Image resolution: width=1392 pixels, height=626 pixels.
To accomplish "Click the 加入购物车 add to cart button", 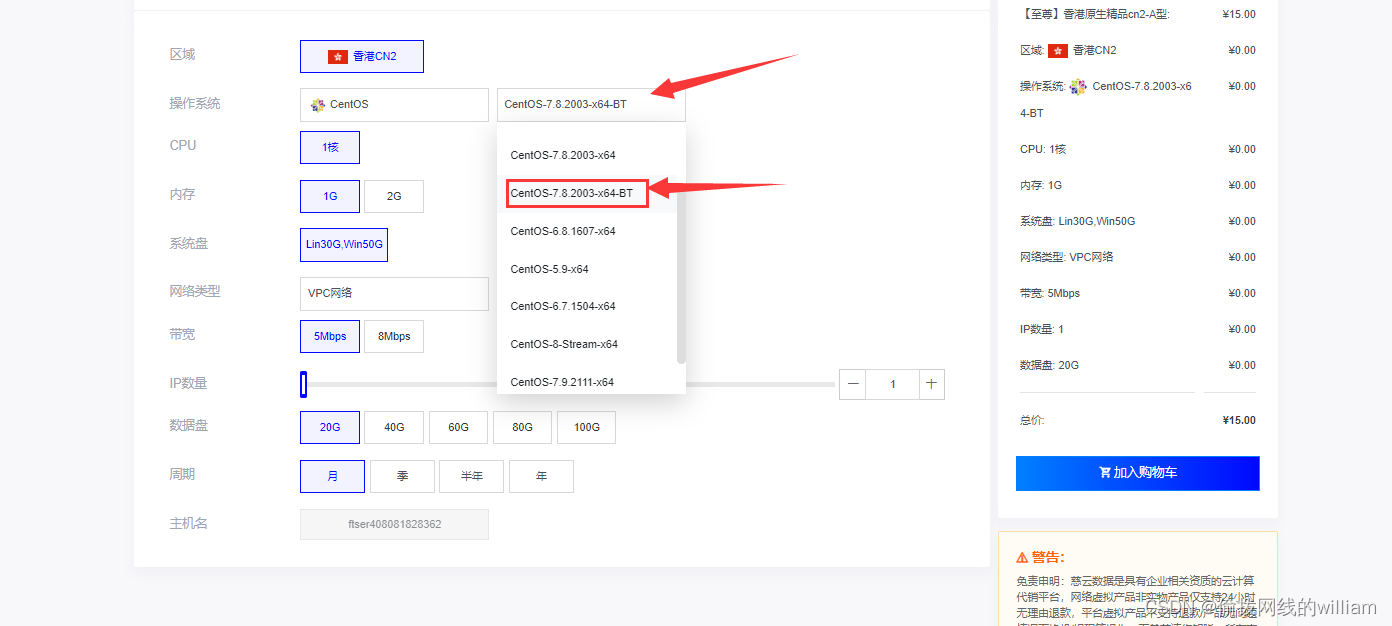I will tap(1137, 473).
